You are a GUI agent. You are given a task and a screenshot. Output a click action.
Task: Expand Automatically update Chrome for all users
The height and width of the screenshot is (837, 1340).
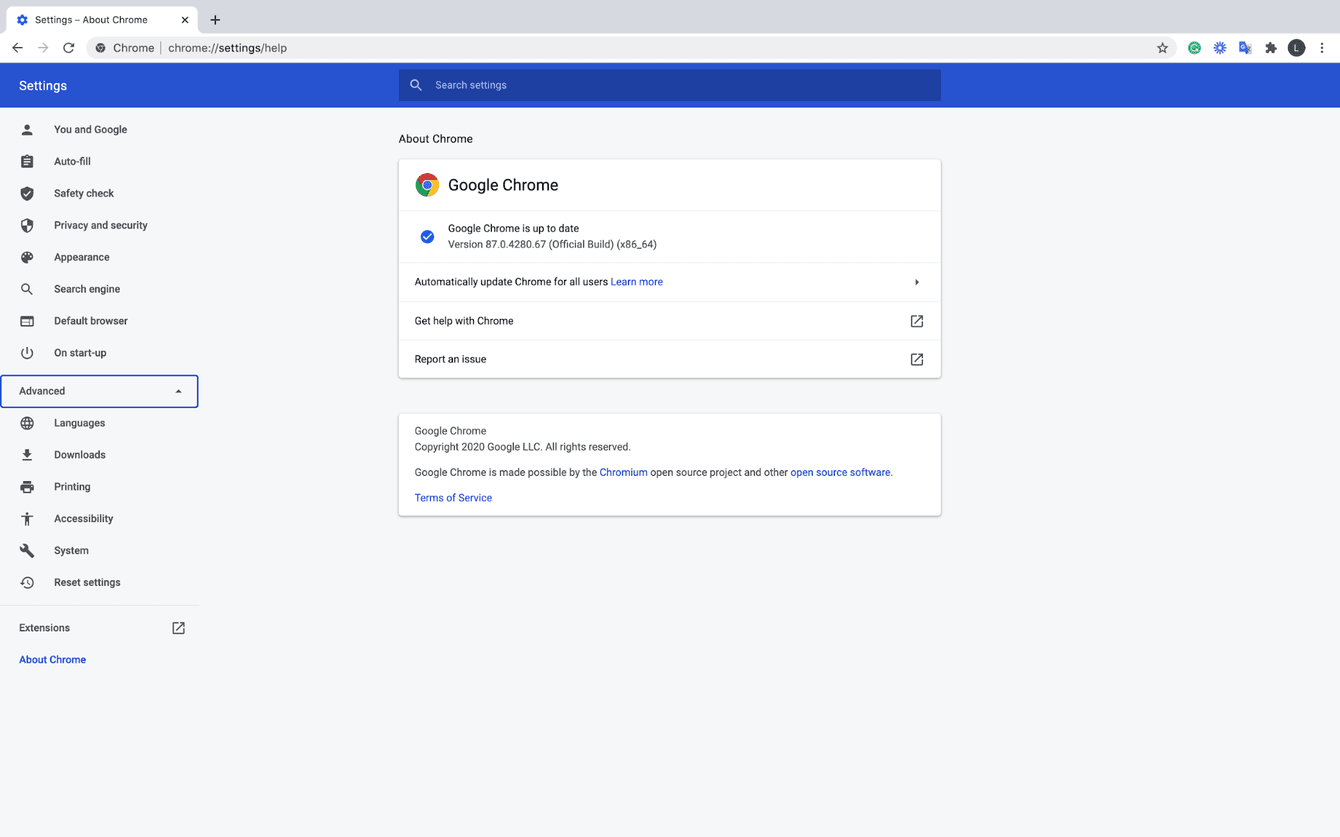tap(916, 281)
